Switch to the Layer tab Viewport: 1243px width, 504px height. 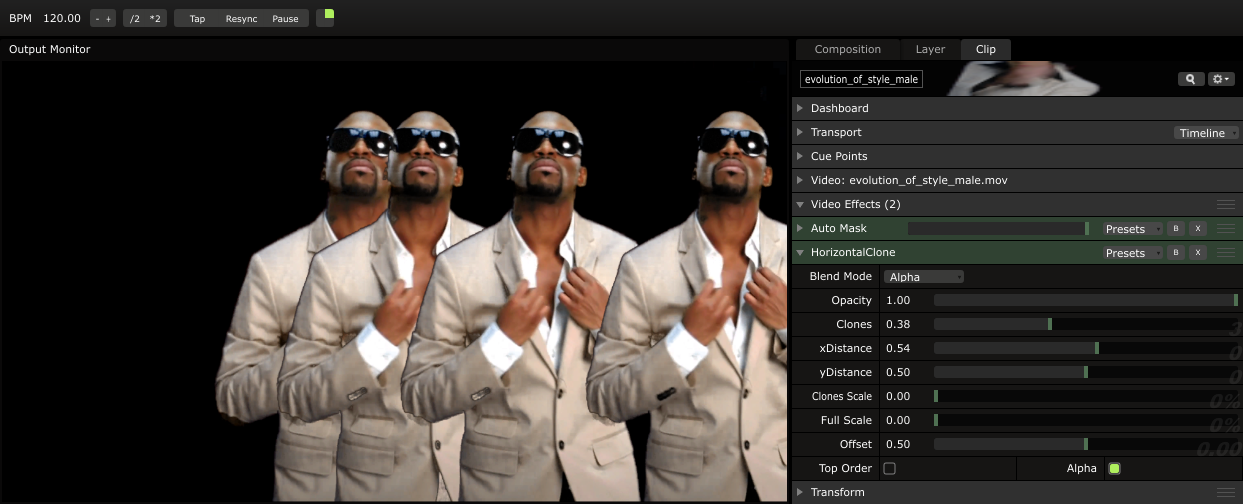(x=930, y=49)
